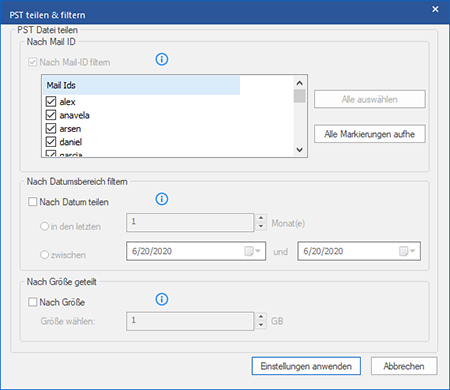Open the end date calendar dropdown

(x=407, y=251)
